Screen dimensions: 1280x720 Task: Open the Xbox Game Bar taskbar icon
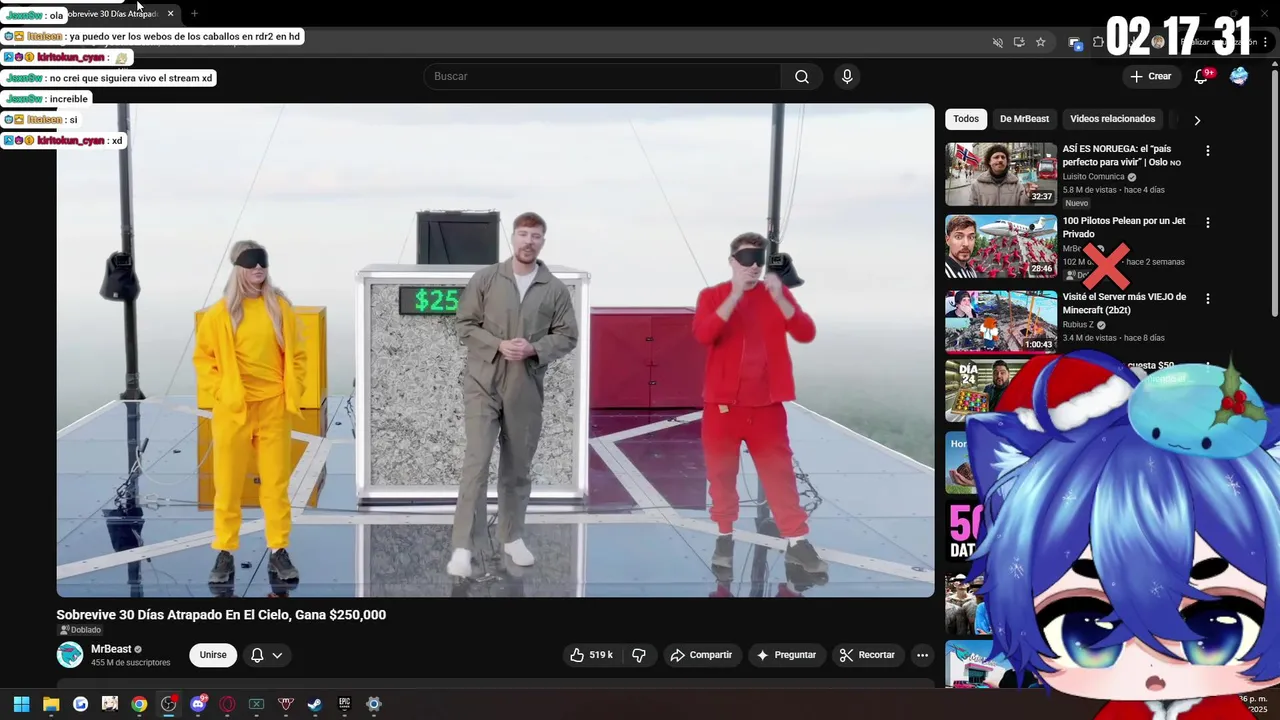click(256, 704)
